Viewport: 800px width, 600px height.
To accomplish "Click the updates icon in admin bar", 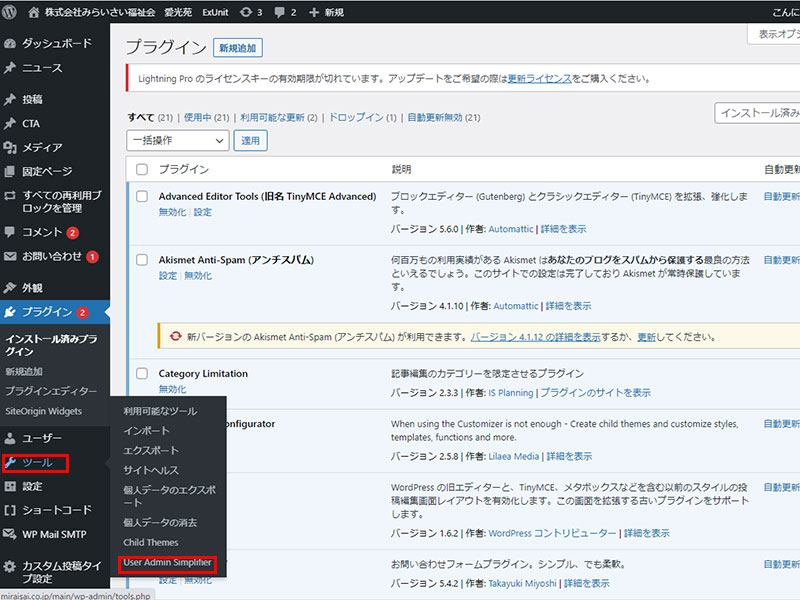I will [245, 12].
